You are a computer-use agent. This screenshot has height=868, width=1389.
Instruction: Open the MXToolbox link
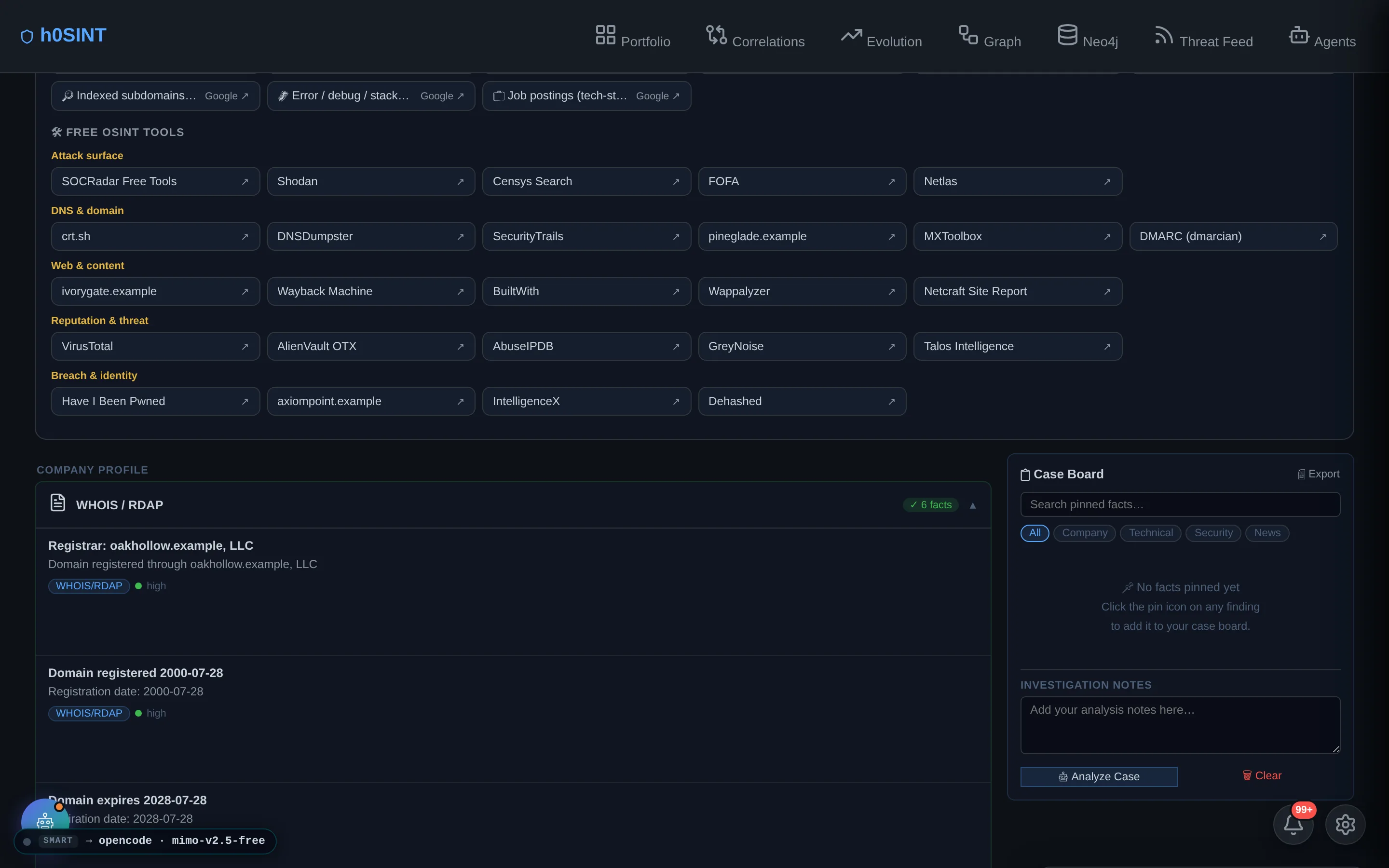(1018, 236)
